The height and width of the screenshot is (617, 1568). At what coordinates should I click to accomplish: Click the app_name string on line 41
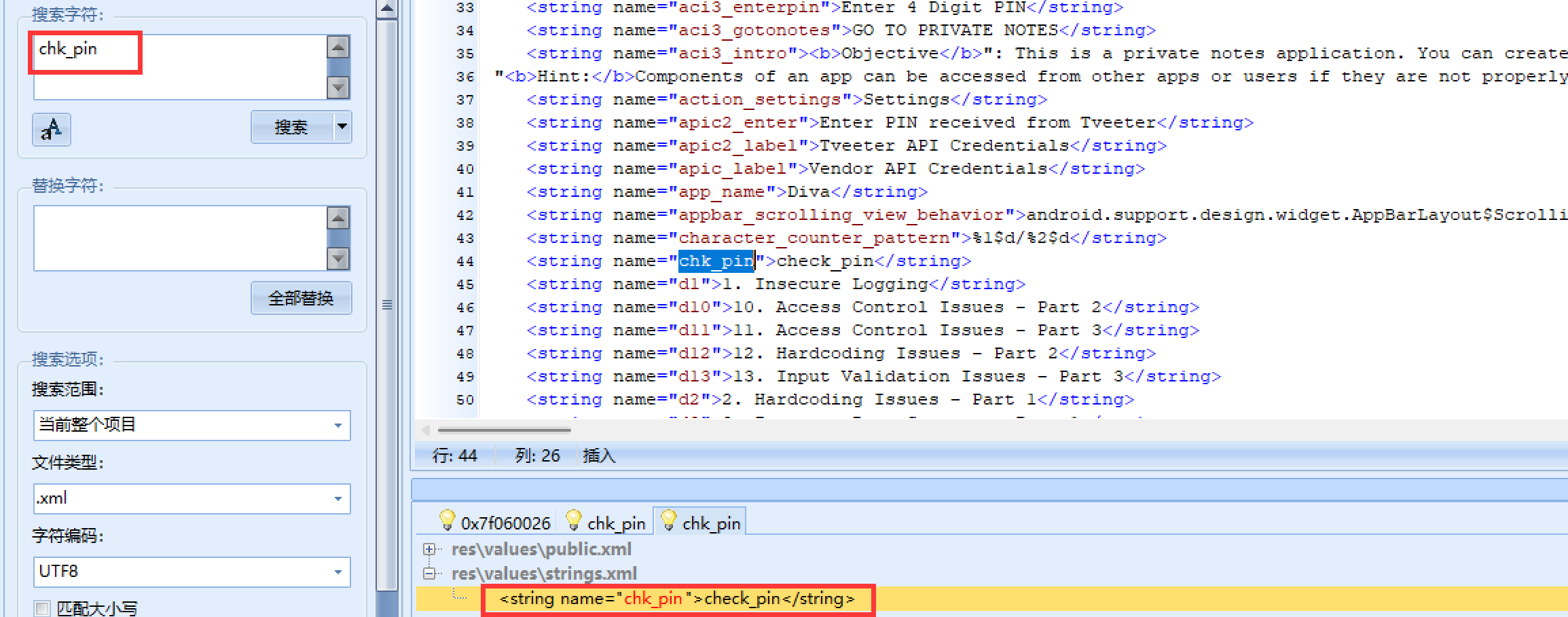tap(727, 192)
